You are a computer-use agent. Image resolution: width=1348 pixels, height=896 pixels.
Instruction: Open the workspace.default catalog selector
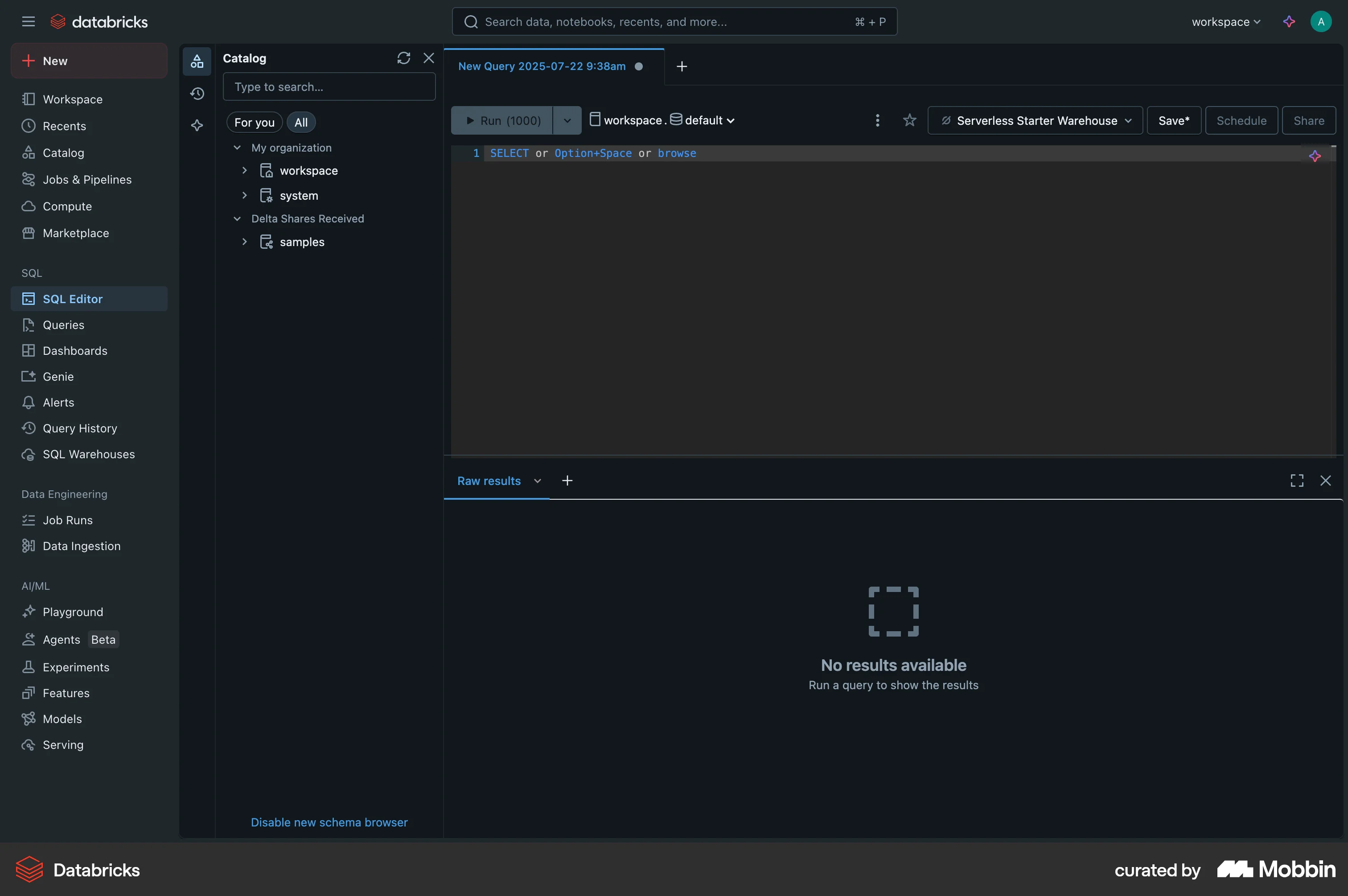click(662, 120)
